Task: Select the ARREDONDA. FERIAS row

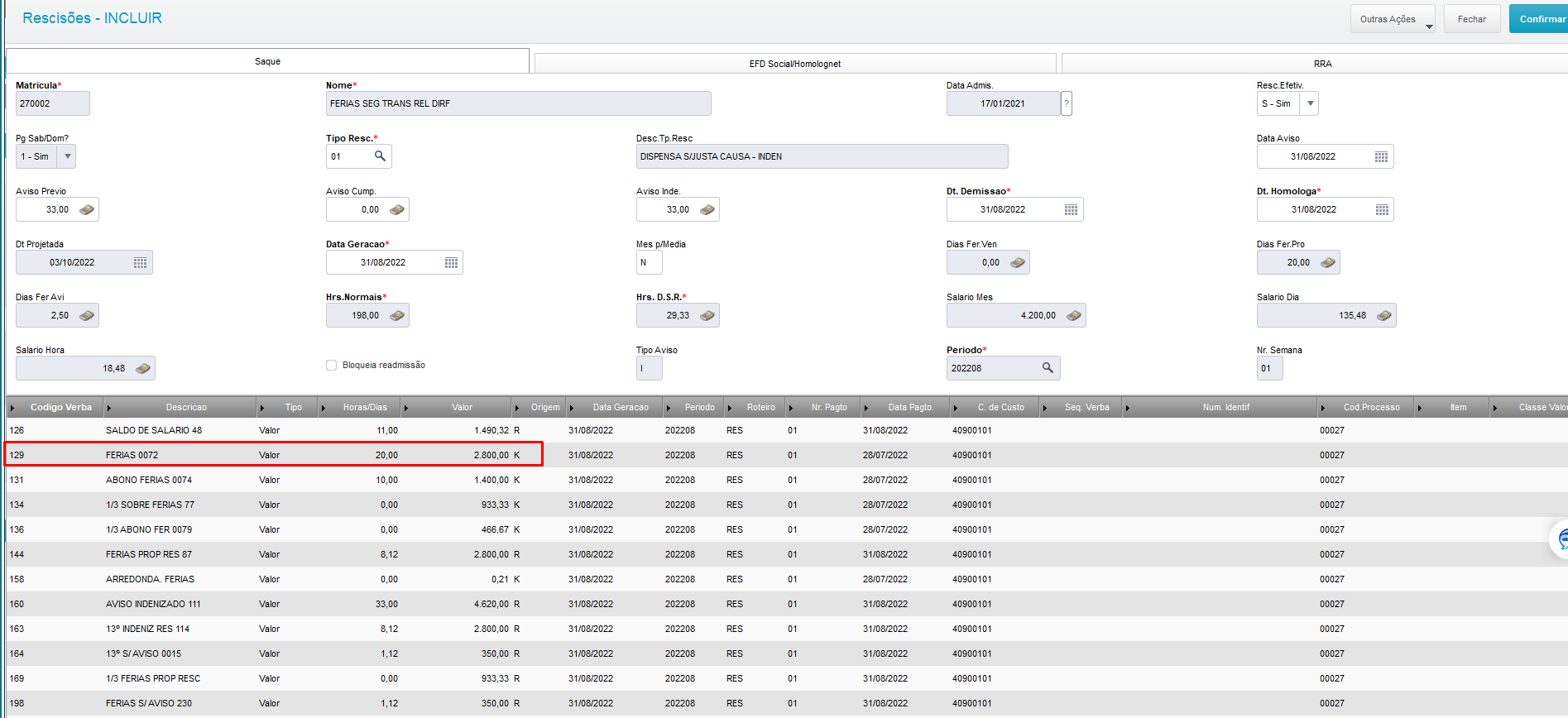Action: point(786,579)
